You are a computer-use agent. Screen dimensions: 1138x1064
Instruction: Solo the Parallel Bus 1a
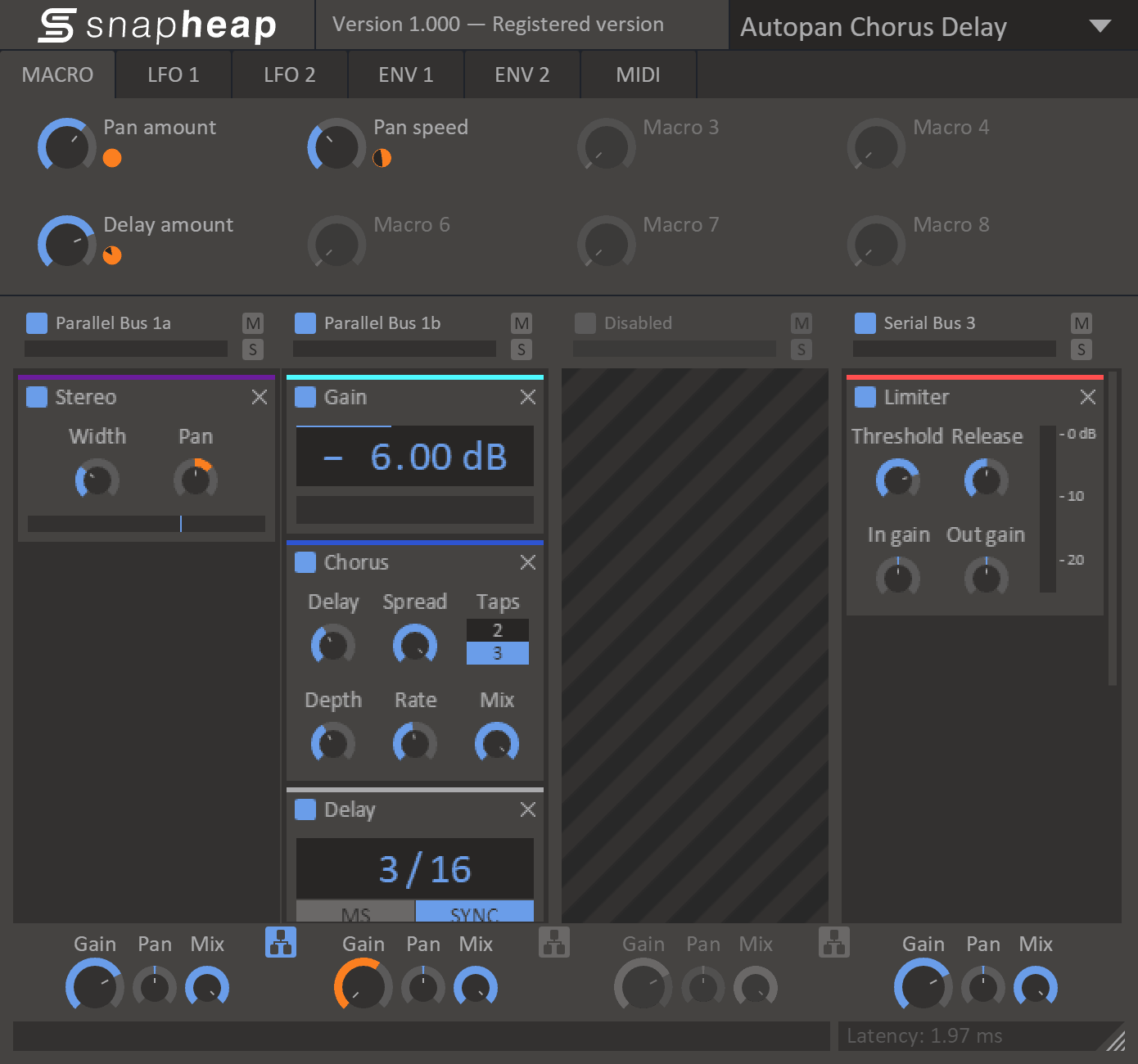click(253, 349)
